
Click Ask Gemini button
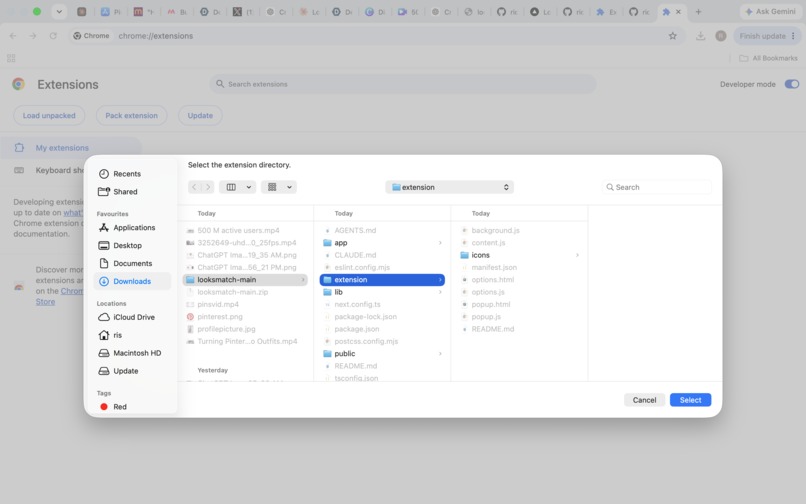click(770, 11)
